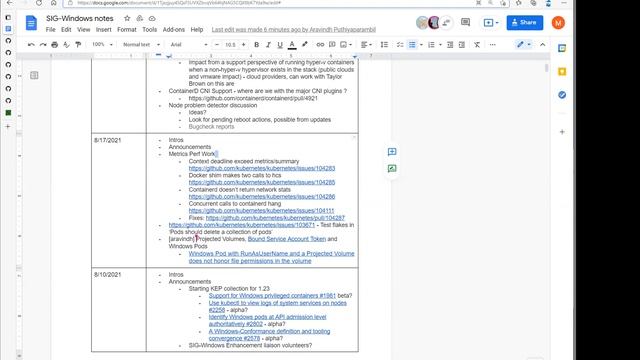Image resolution: width=640 pixels, height=360 pixels.
Task: Decrease font size with minus button
Action: (x=217, y=44)
